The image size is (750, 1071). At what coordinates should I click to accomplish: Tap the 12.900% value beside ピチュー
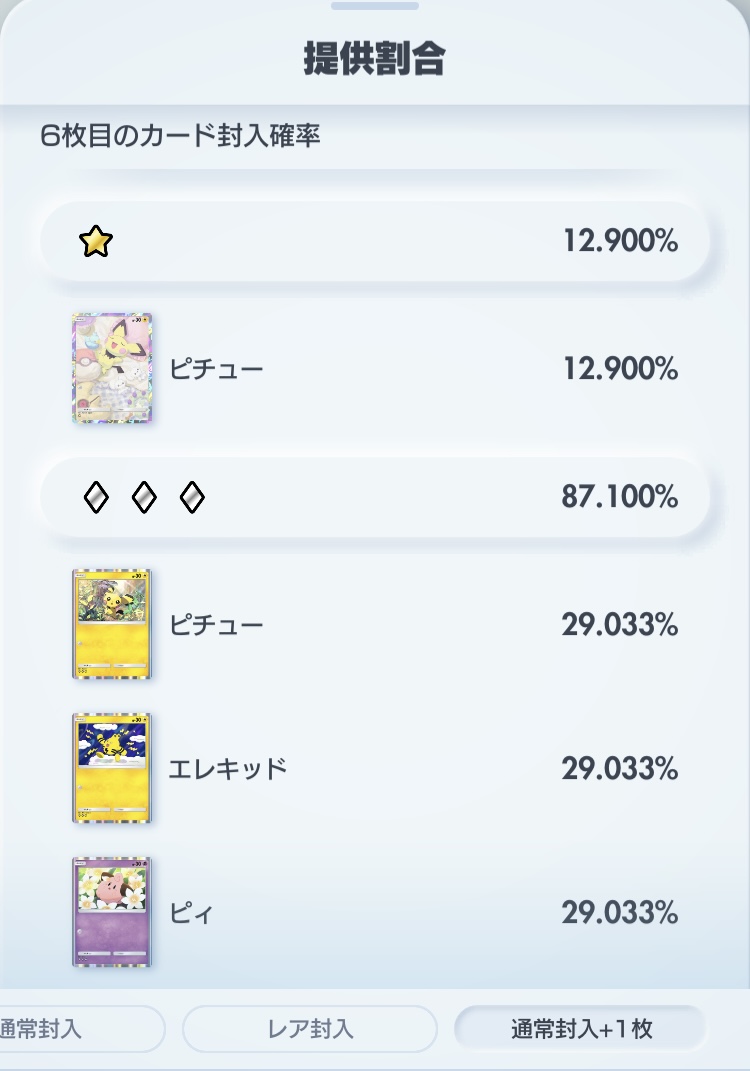620,369
